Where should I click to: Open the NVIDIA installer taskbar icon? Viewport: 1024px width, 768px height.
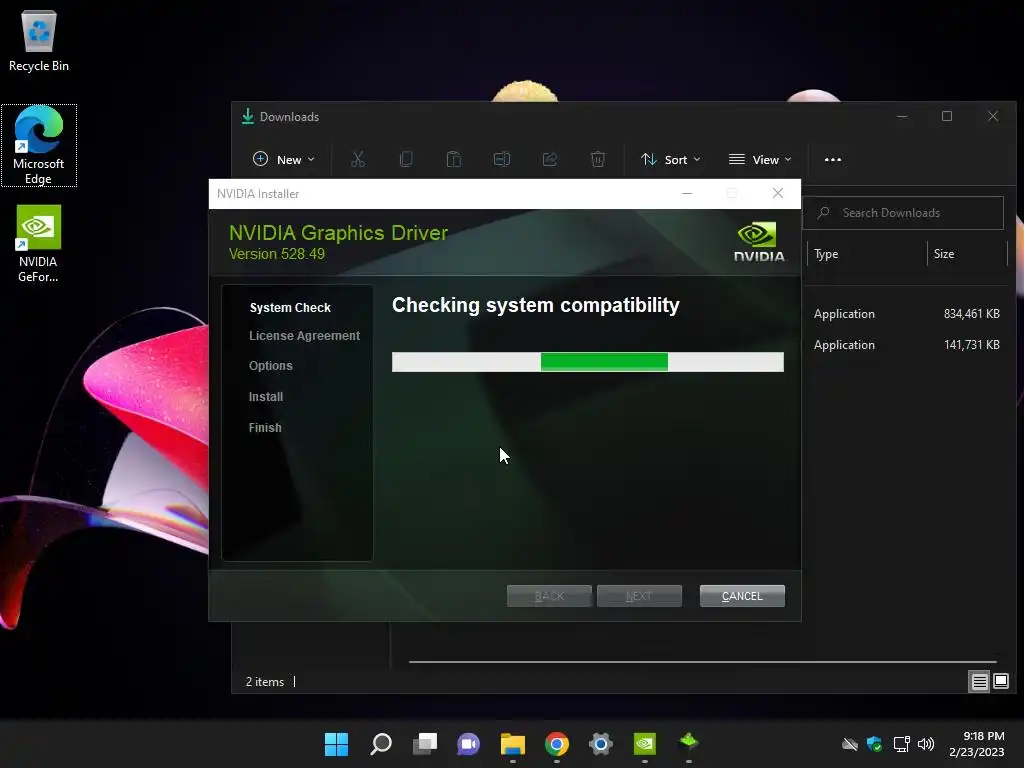[x=689, y=744]
